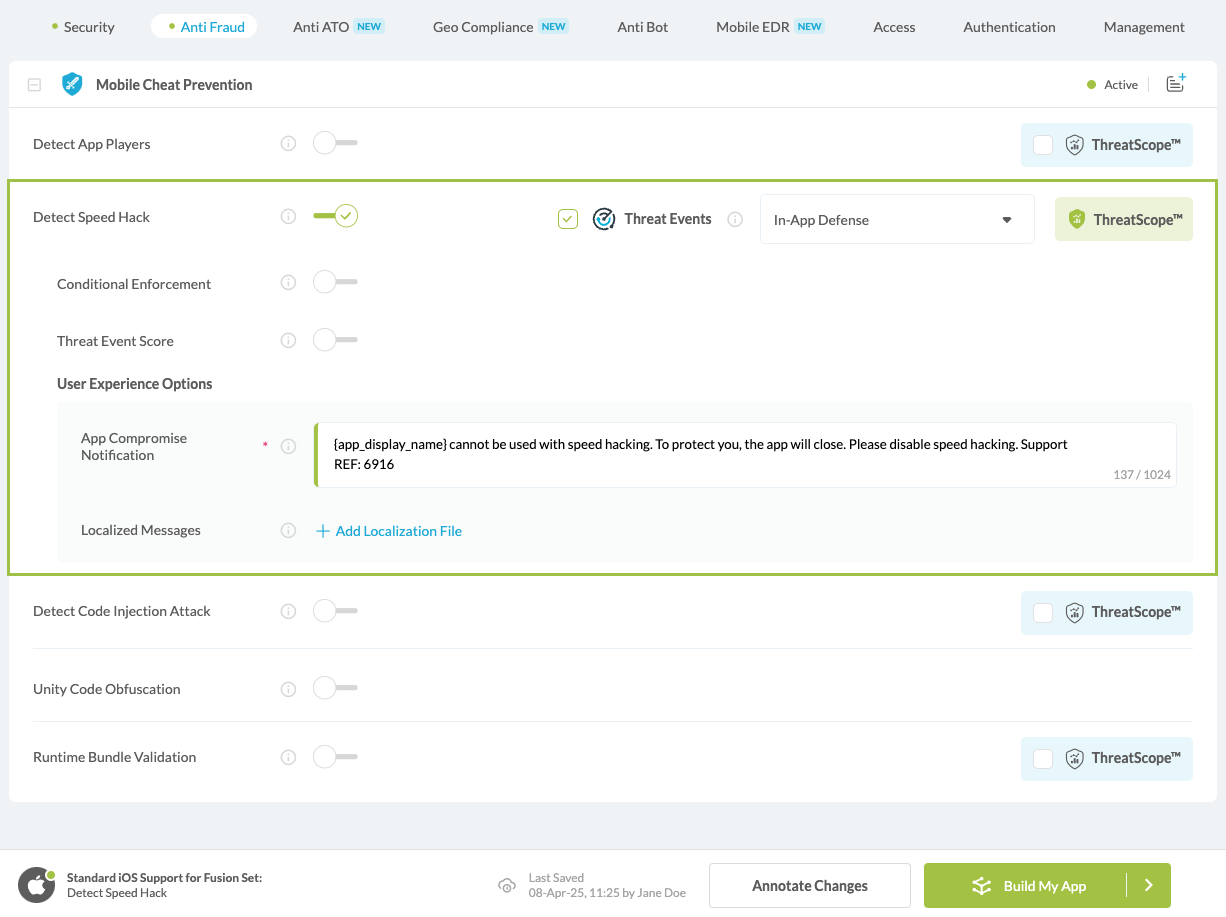Disable the Detect Speed Hack toggle
Image resolution: width=1226 pixels, height=917 pixels.
[335, 216]
